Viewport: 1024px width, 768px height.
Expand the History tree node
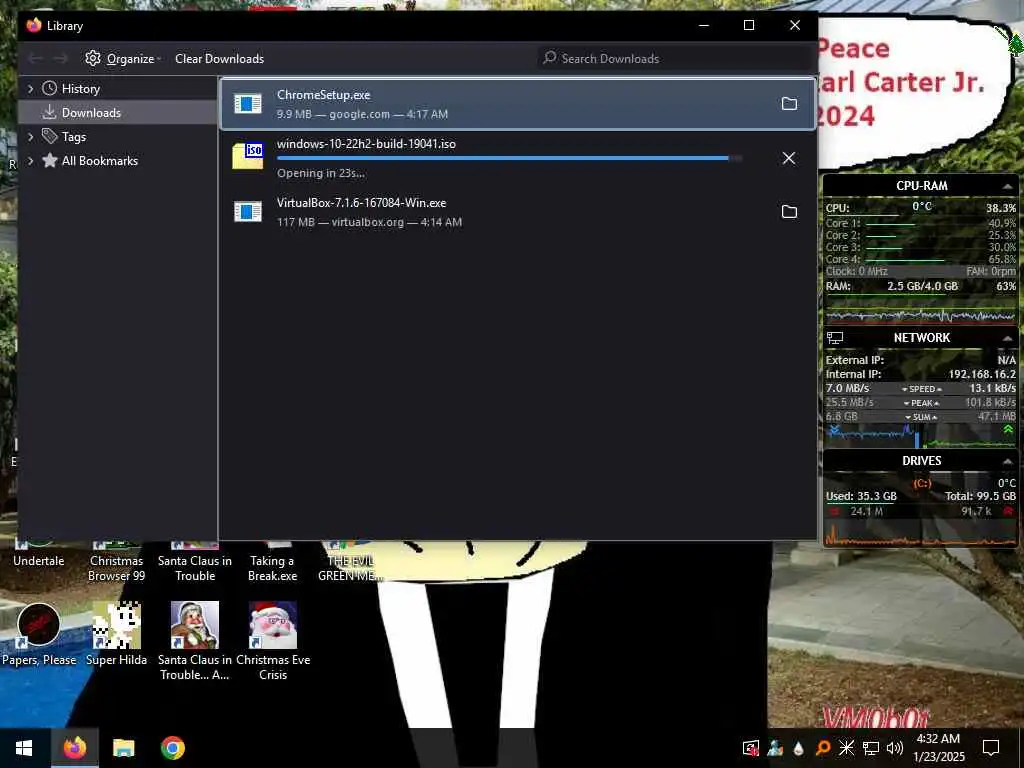pyautogui.click(x=30, y=89)
